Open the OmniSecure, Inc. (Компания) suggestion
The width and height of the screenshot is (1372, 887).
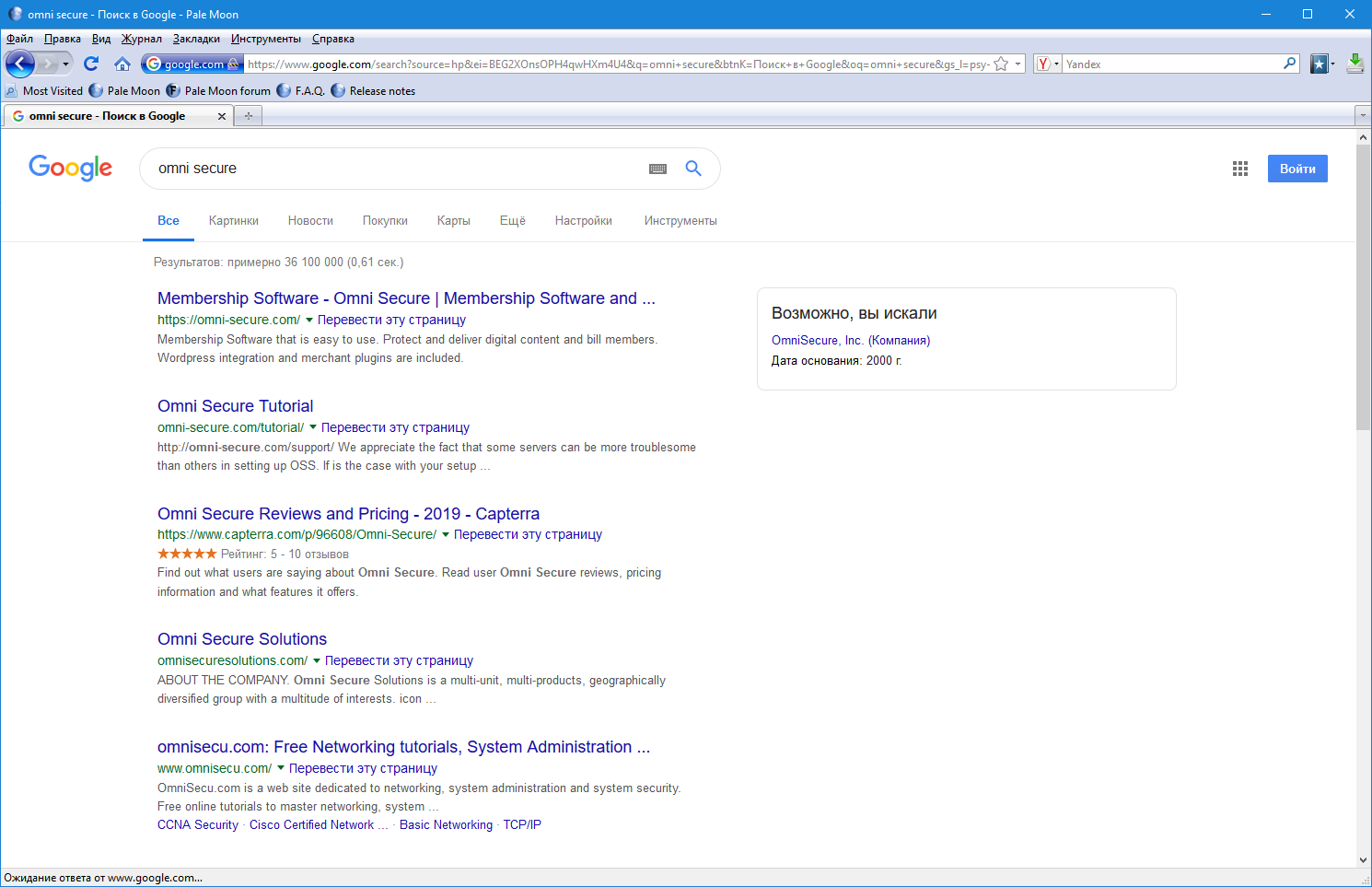coord(851,341)
